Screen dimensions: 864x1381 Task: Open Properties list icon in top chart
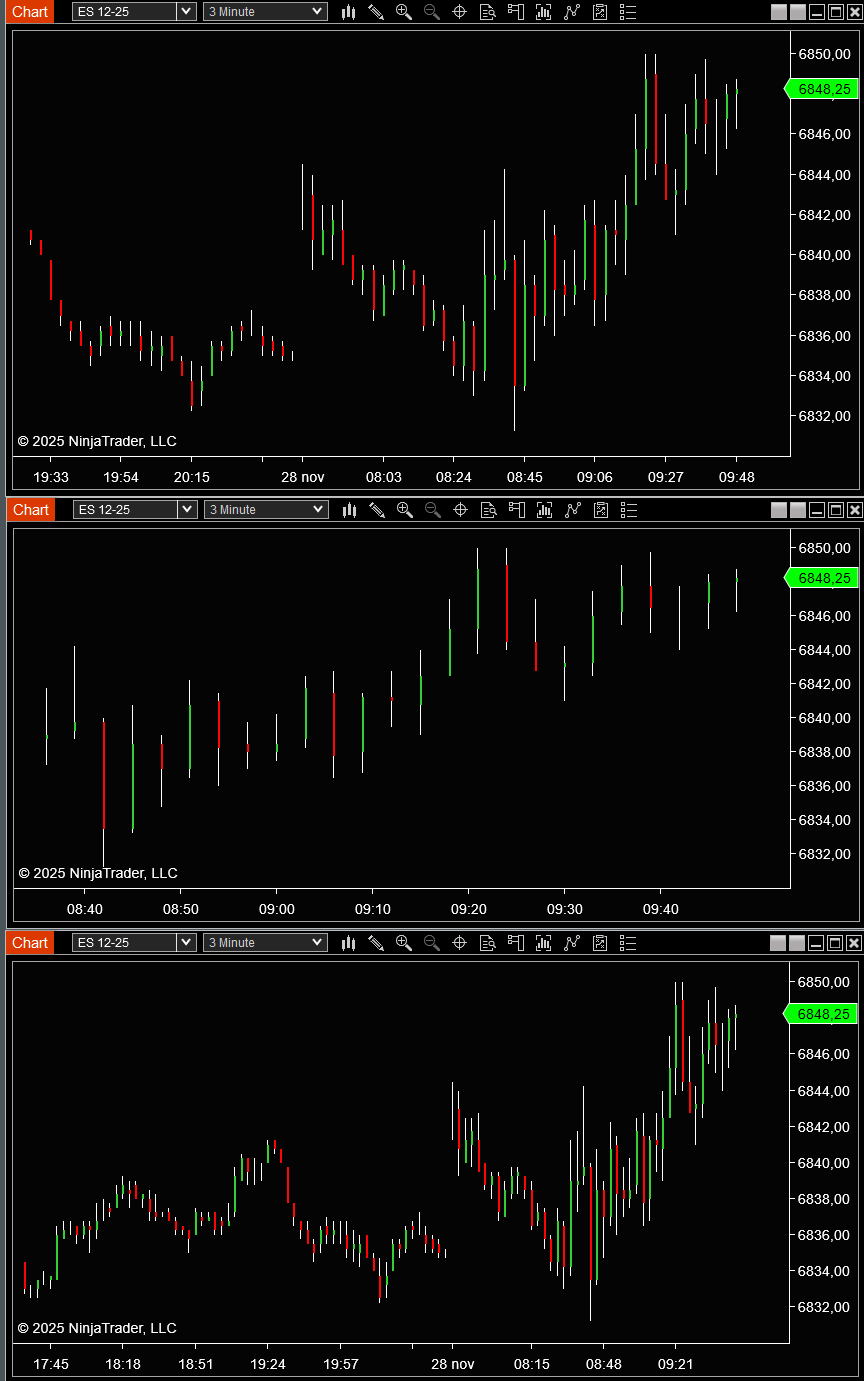(x=628, y=12)
